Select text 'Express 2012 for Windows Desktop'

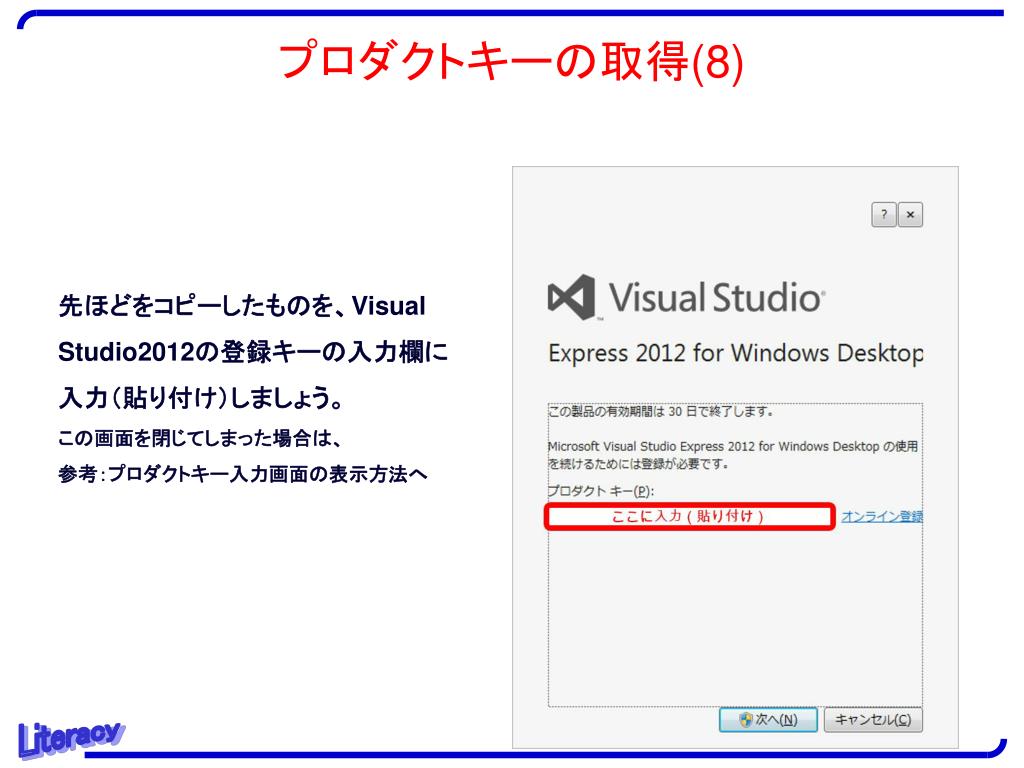point(736,353)
